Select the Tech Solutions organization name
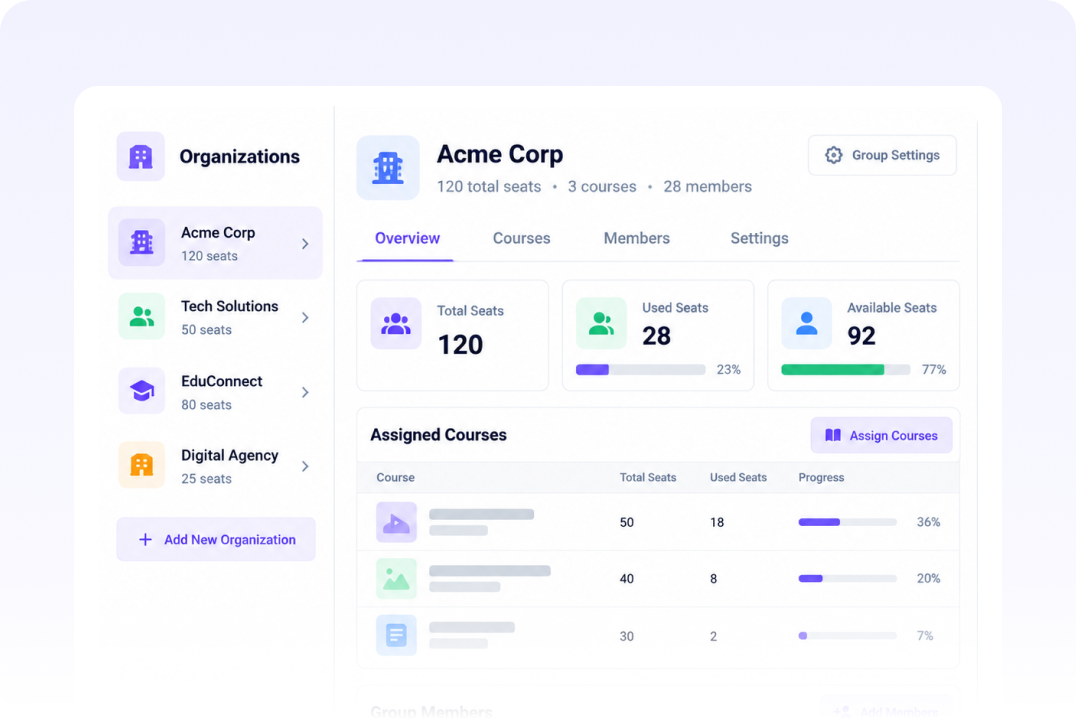1076x720 pixels. click(230, 306)
